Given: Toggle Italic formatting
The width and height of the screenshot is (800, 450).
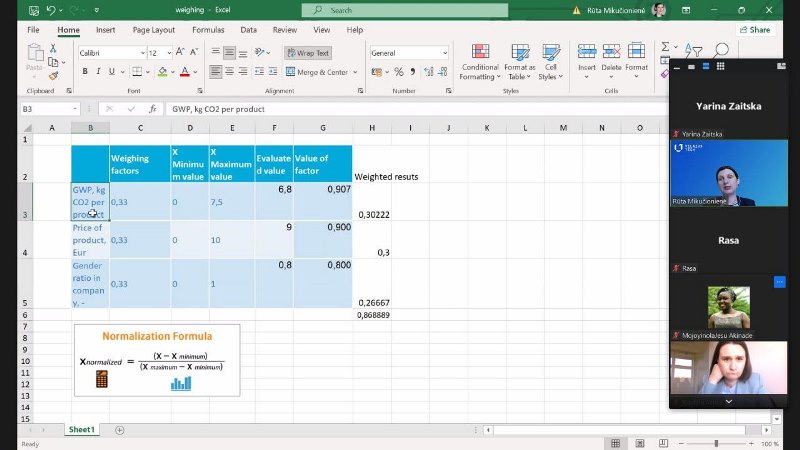Looking at the screenshot, I should pos(98,71).
